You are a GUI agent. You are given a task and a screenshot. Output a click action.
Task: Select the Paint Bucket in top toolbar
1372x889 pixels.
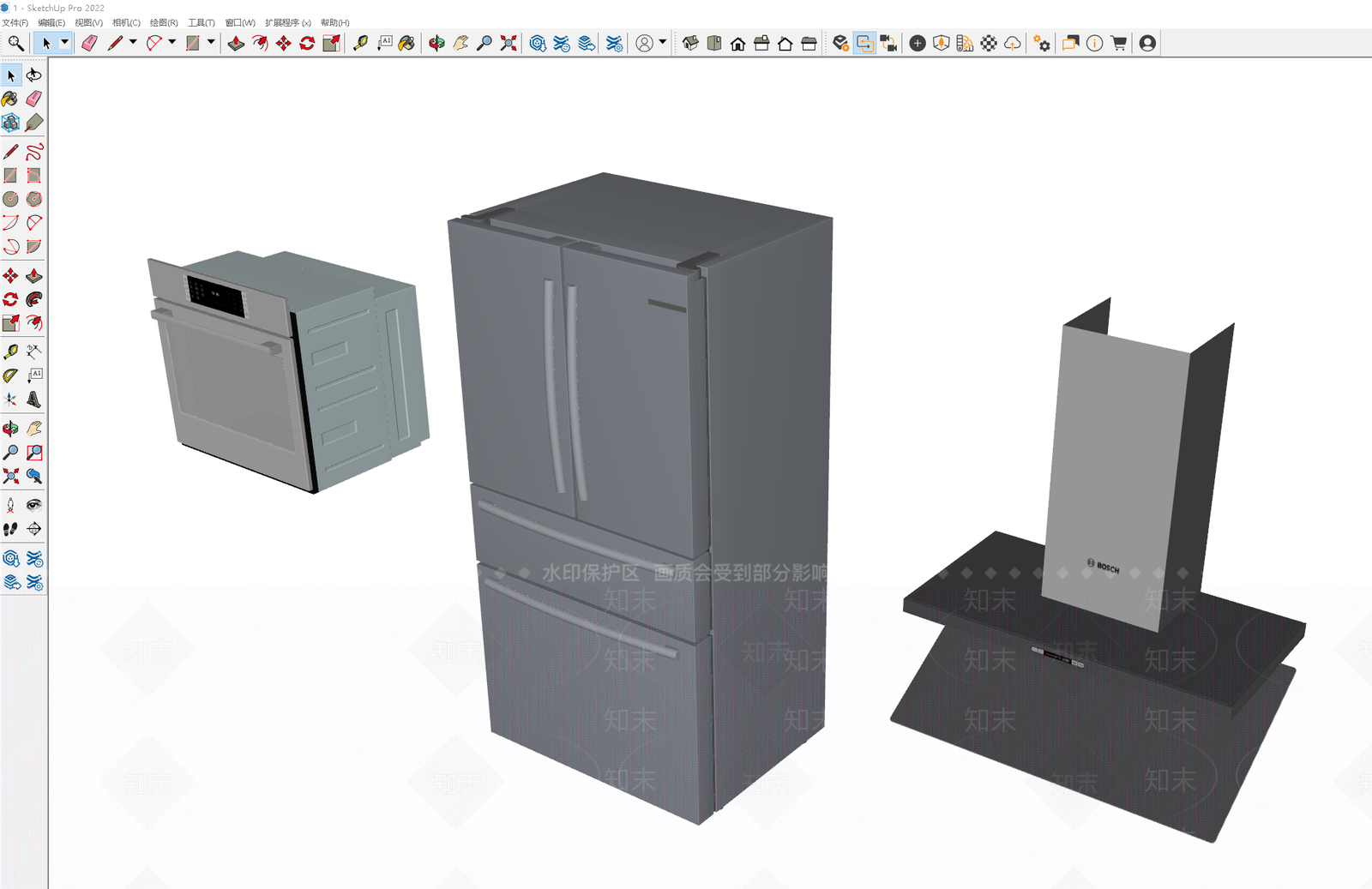(406, 43)
